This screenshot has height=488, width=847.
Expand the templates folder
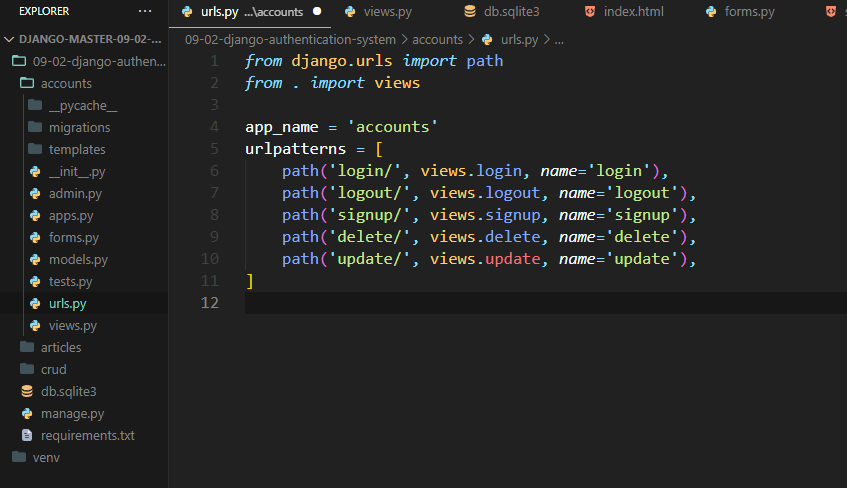[x=84, y=150]
